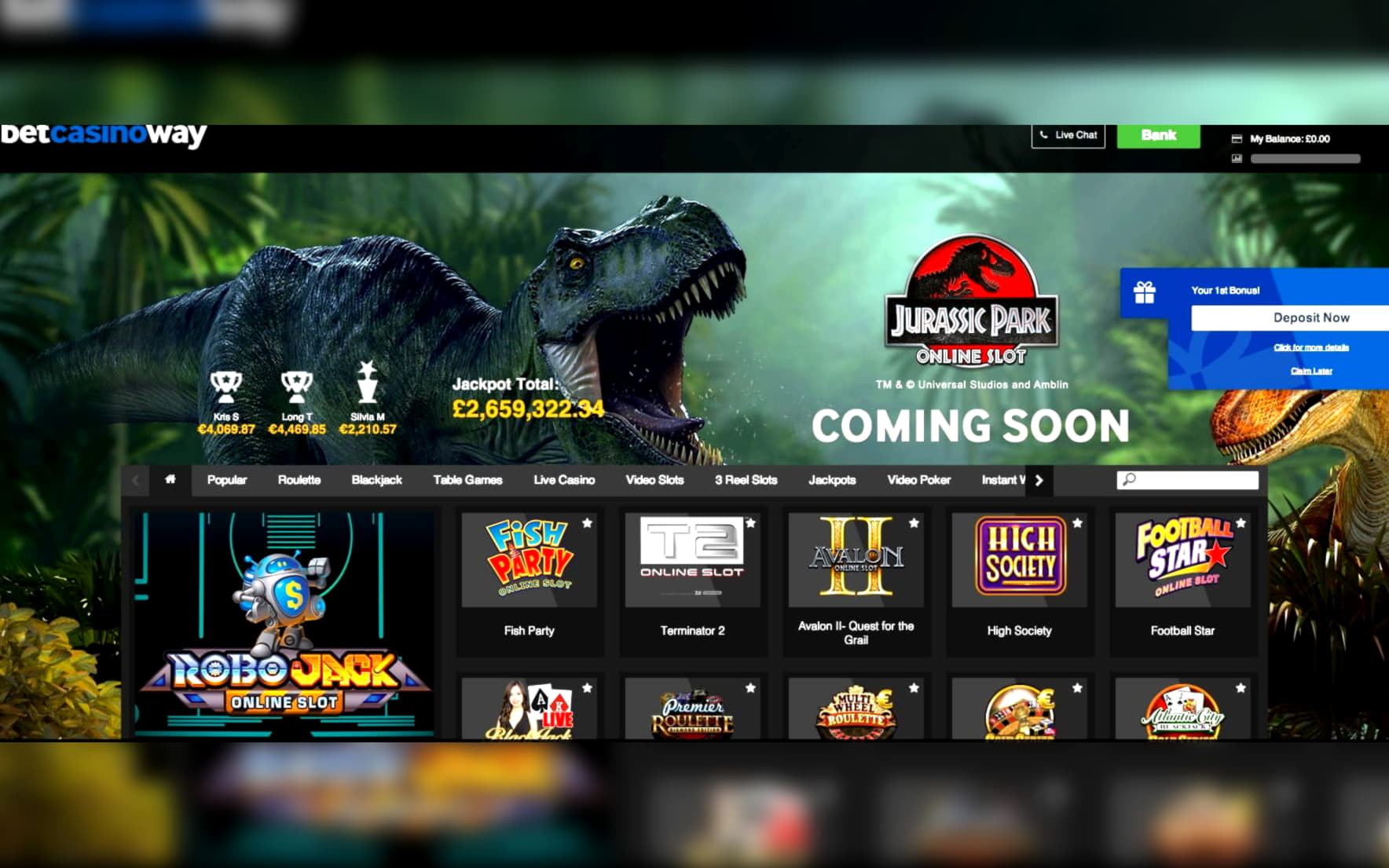1389x868 pixels.
Task: Open the Live Casino tab
Action: pos(564,480)
